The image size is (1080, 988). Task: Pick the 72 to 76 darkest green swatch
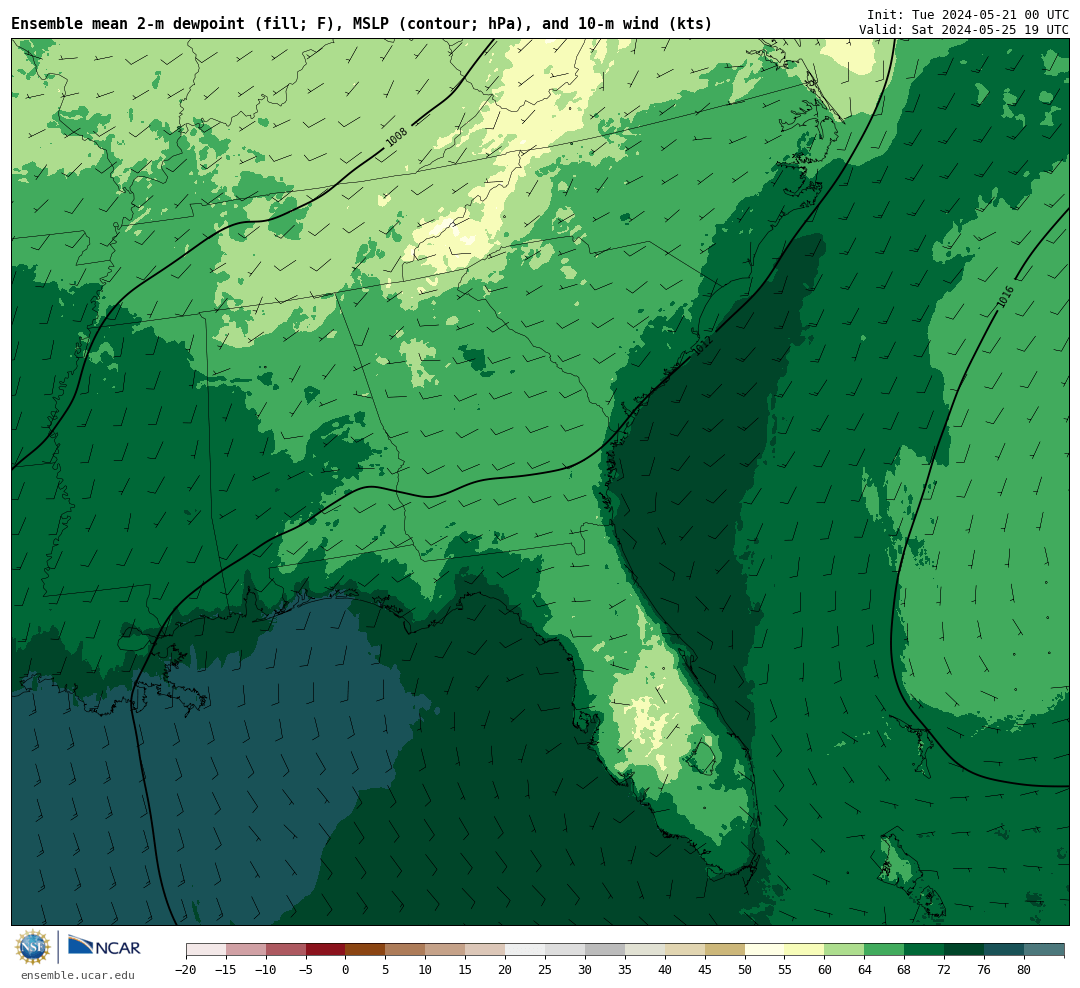click(x=964, y=950)
